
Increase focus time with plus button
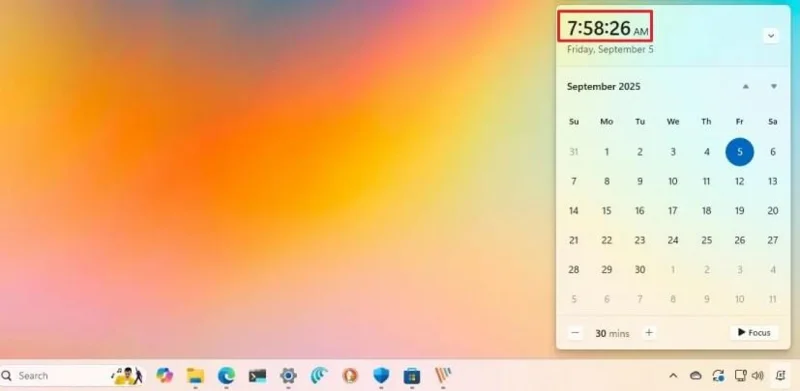649,333
